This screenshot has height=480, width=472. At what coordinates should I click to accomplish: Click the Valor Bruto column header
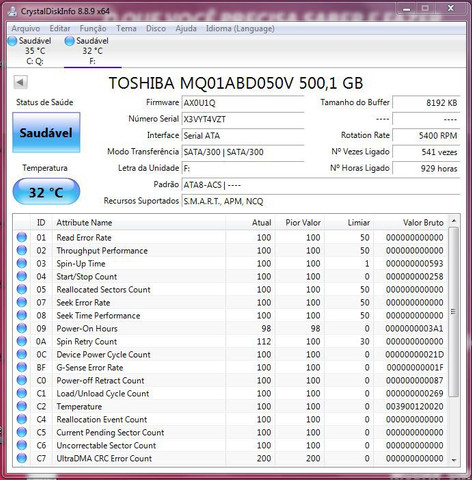point(411,223)
